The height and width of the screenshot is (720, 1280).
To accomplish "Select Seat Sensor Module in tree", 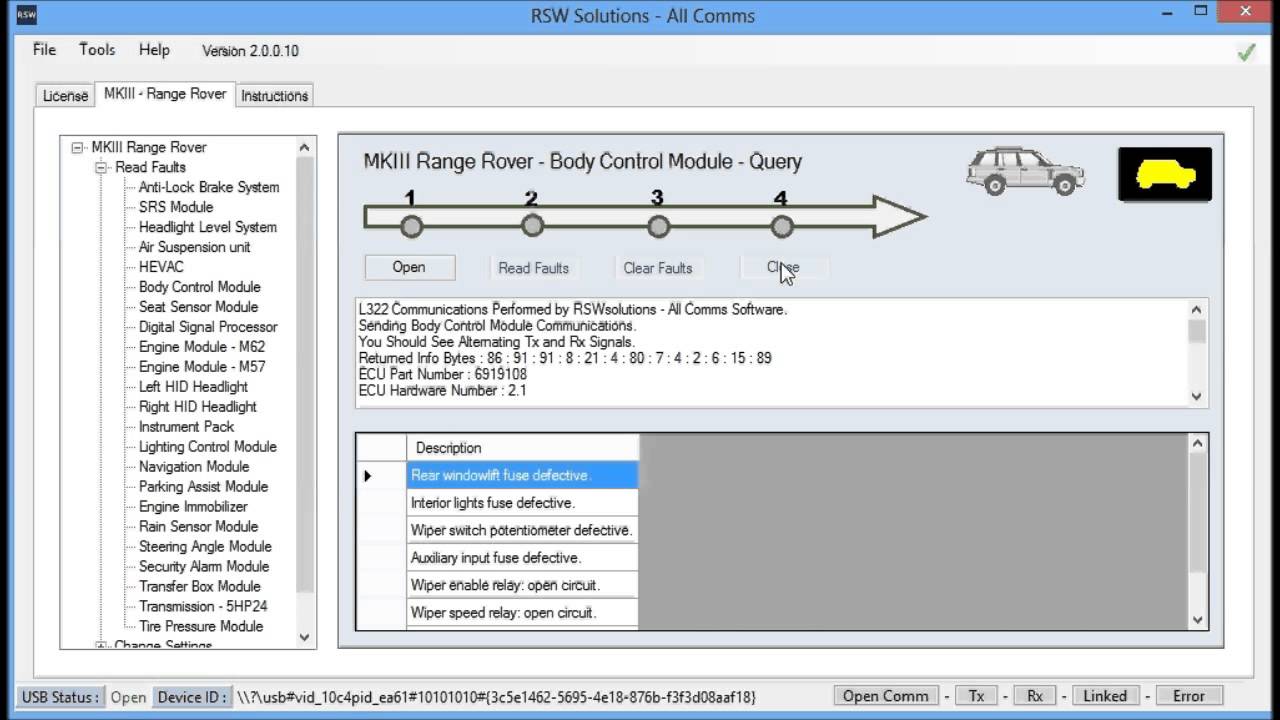I will pos(198,307).
